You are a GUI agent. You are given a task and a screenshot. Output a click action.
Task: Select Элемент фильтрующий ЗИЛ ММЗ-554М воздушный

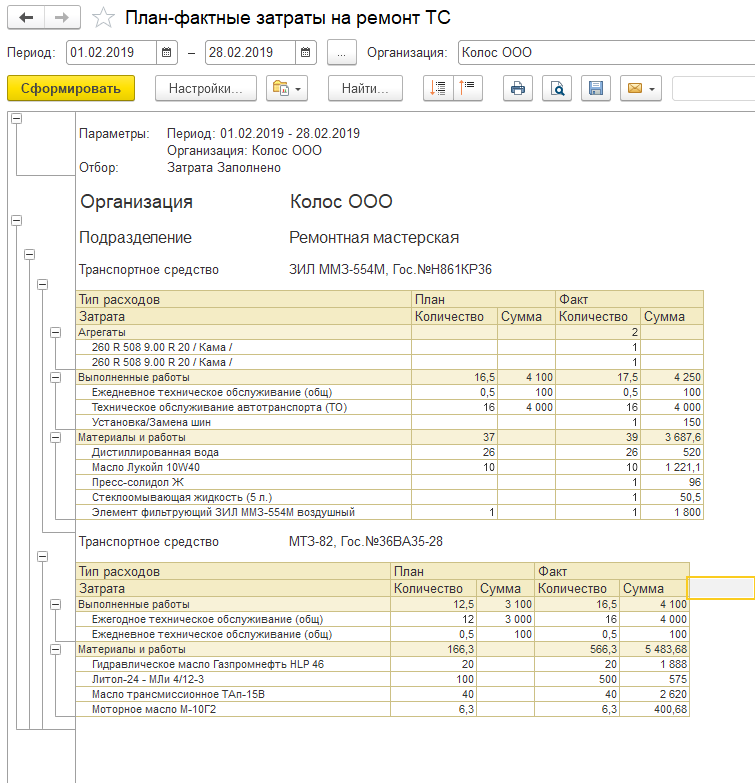[389, 512]
